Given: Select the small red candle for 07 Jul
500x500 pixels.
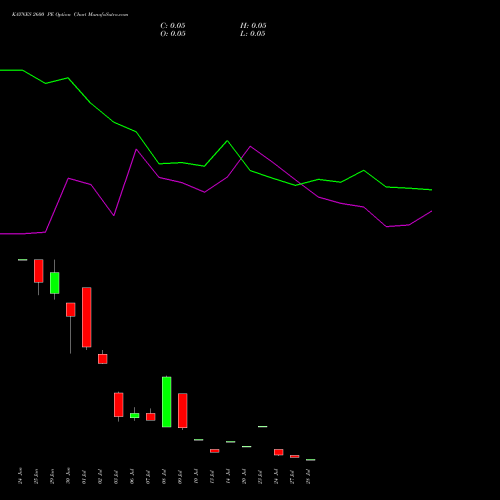Looking at the screenshot, I should tap(151, 417).
